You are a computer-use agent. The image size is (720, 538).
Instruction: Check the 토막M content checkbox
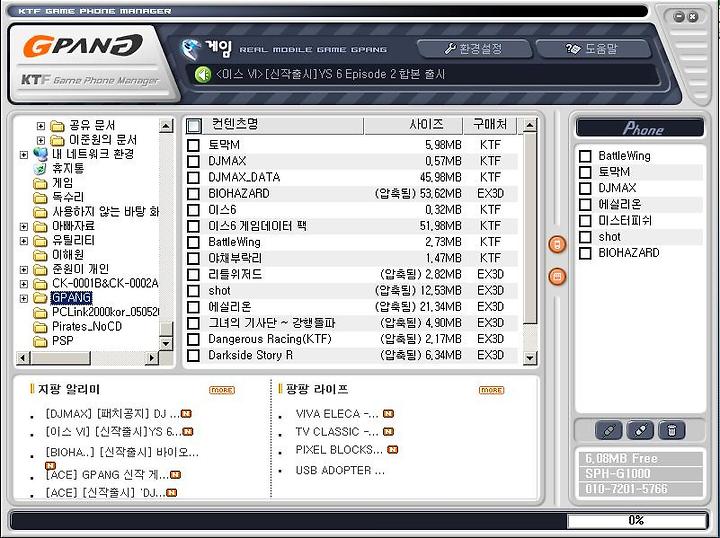click(193, 145)
